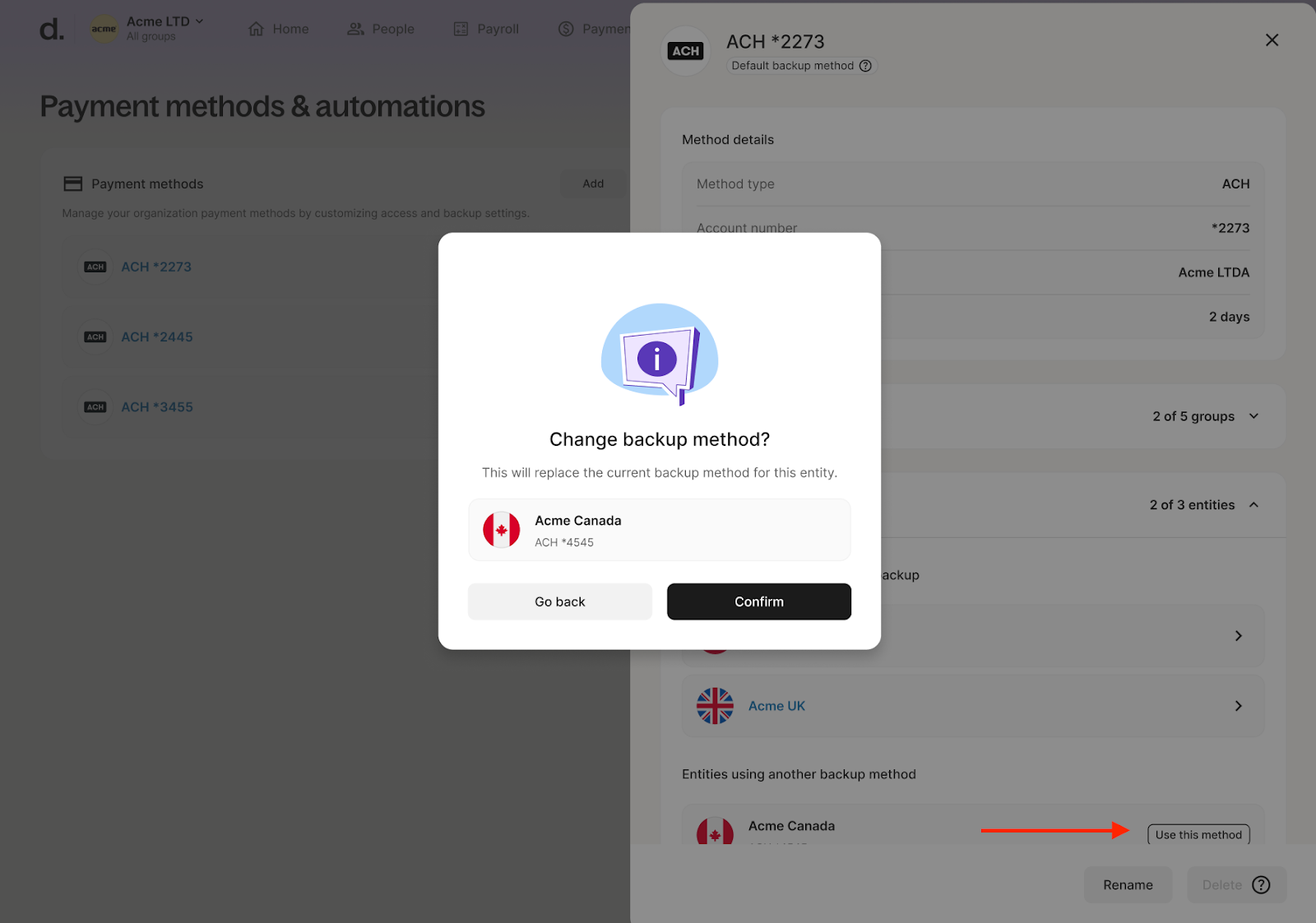Click the ACH badge icon in panel header

[x=685, y=51]
